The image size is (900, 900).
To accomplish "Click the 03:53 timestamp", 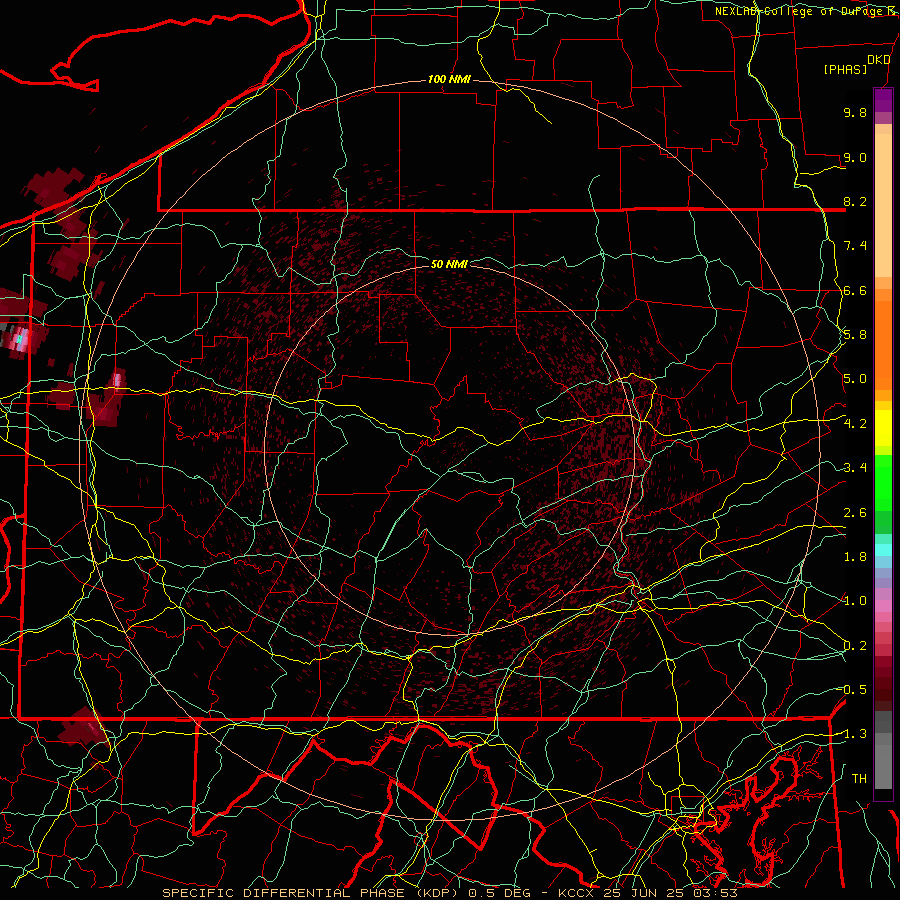I will click(x=716, y=893).
